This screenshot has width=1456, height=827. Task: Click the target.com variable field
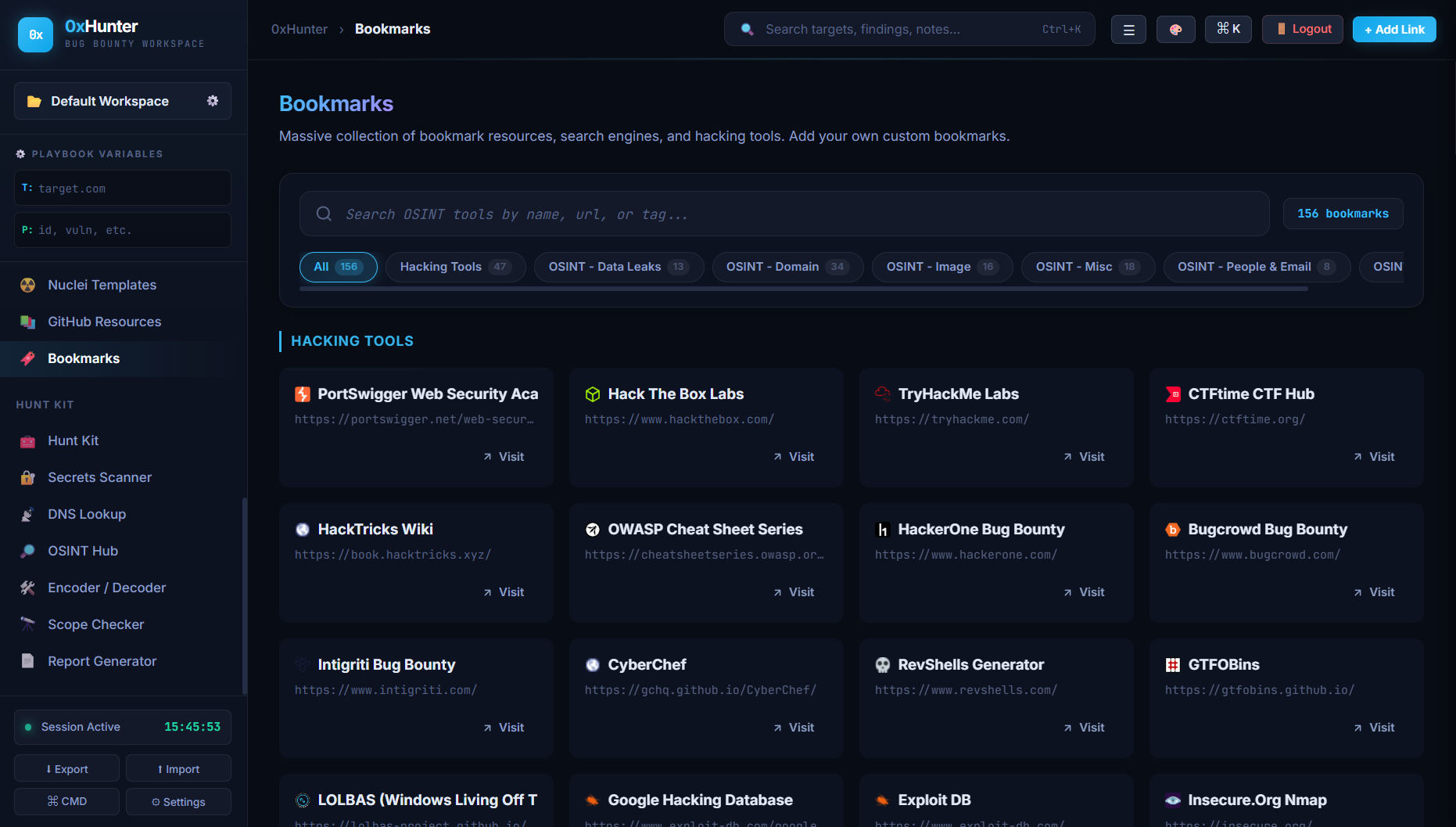pos(123,188)
